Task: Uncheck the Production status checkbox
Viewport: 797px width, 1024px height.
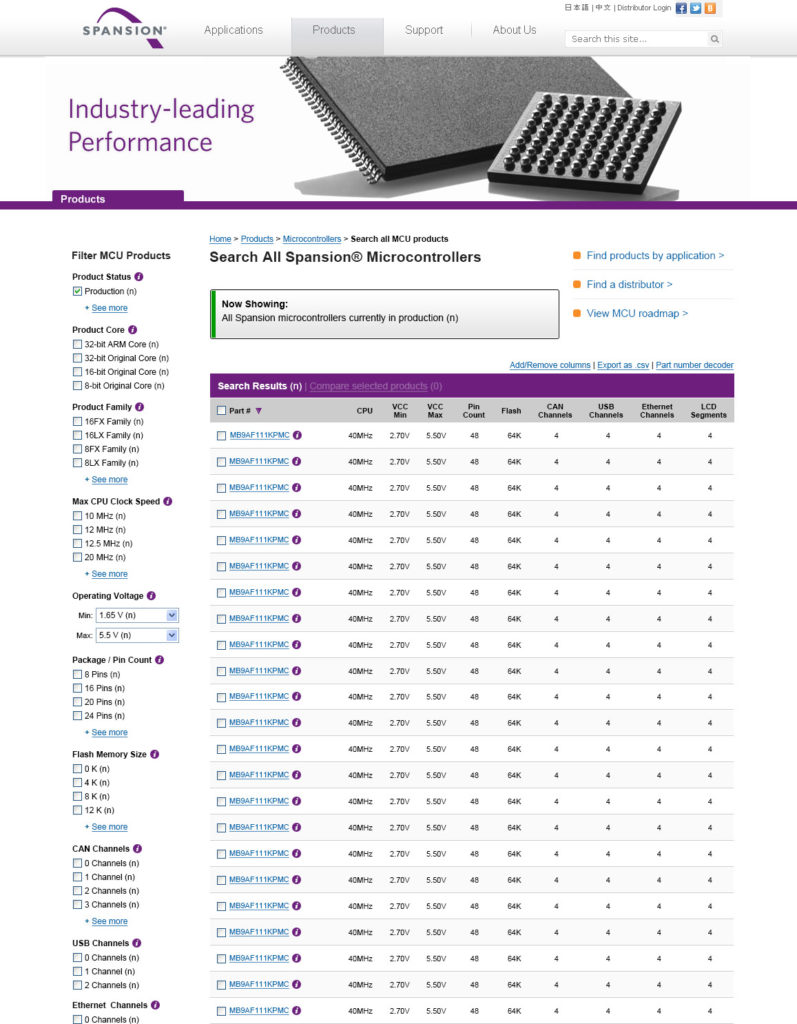Action: (x=77, y=291)
